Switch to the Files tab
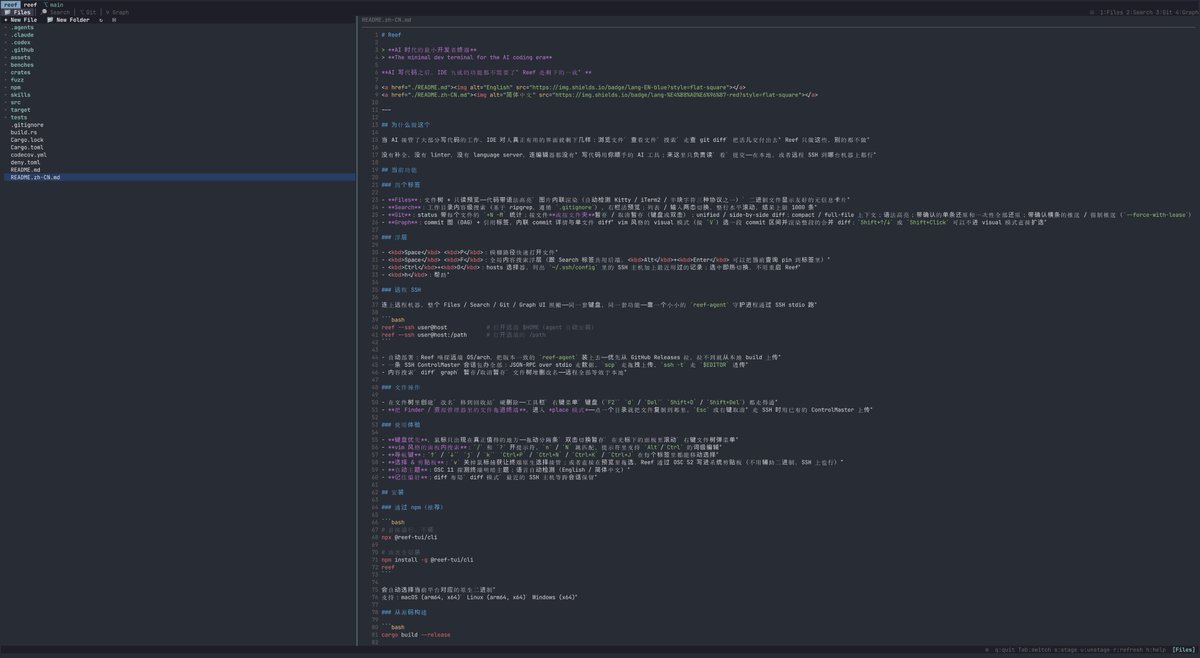Image resolution: width=1200 pixels, height=658 pixels. [18, 12]
